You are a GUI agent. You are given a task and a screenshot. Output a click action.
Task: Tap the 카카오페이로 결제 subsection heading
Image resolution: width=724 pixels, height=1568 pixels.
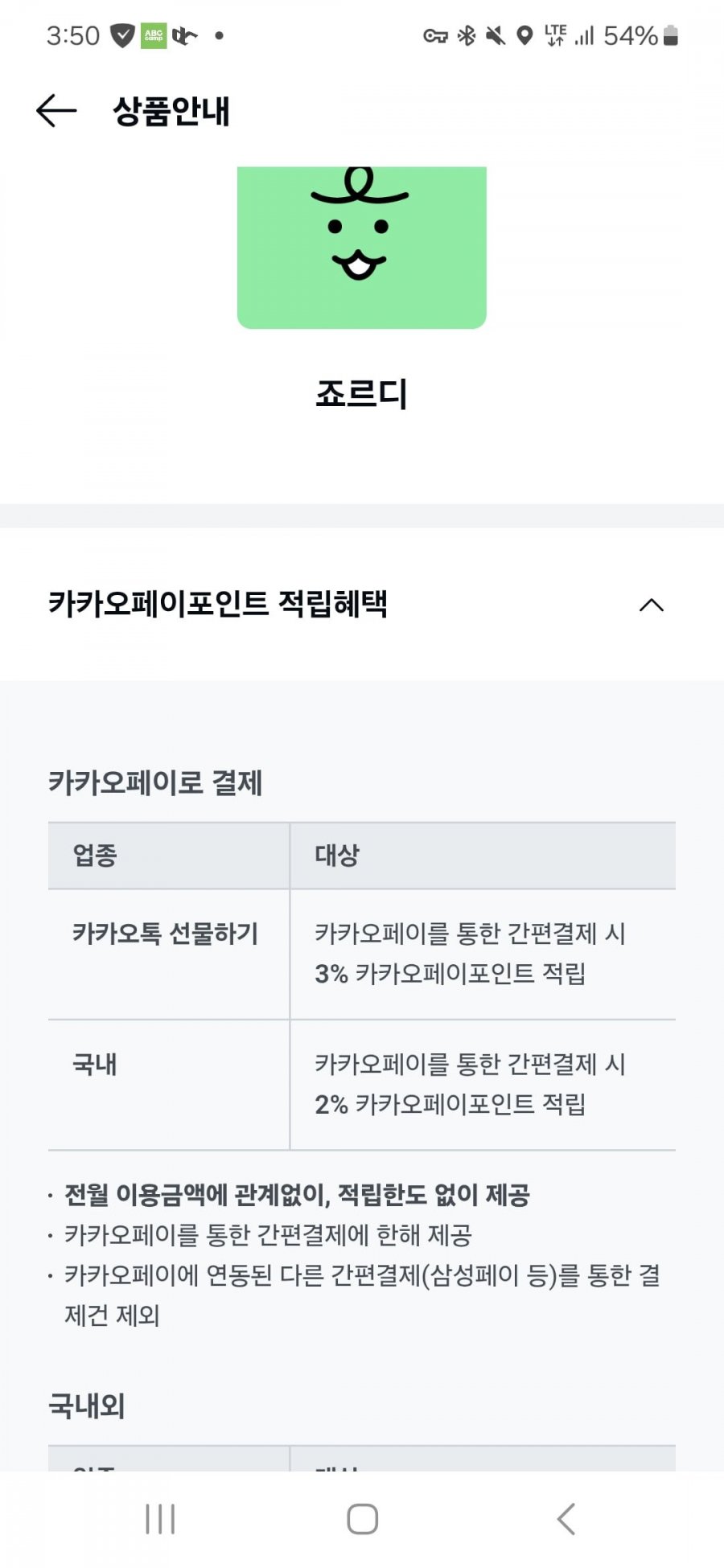click(x=155, y=782)
